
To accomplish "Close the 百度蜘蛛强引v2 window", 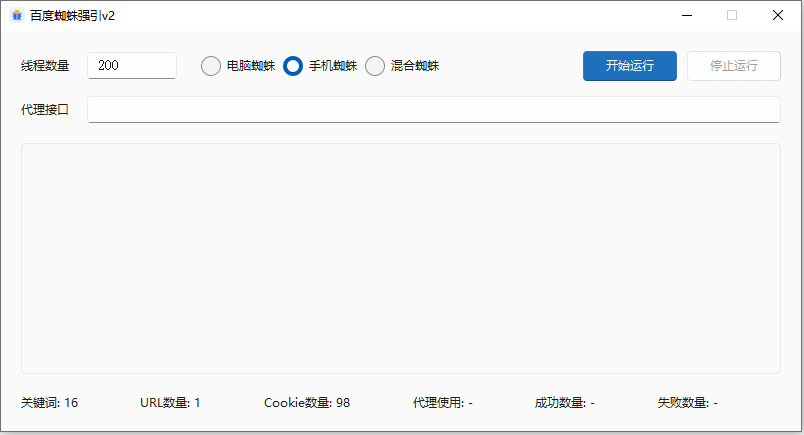I will pyautogui.click(x=778, y=15).
